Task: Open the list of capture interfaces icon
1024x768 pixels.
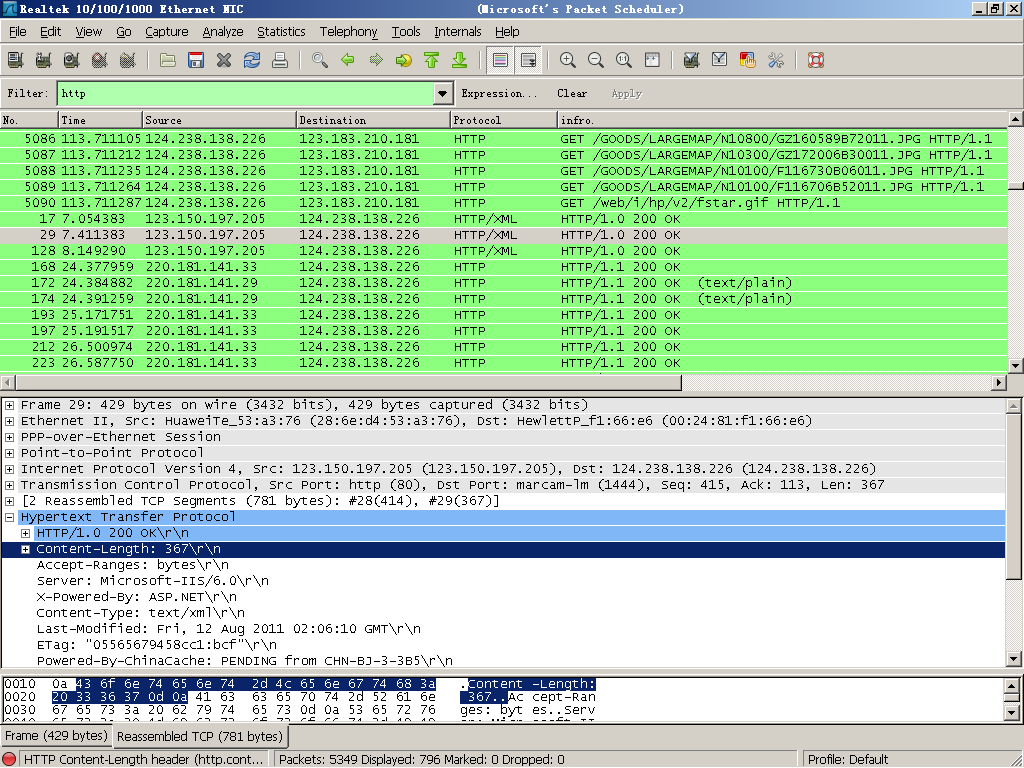Action: tap(16, 60)
